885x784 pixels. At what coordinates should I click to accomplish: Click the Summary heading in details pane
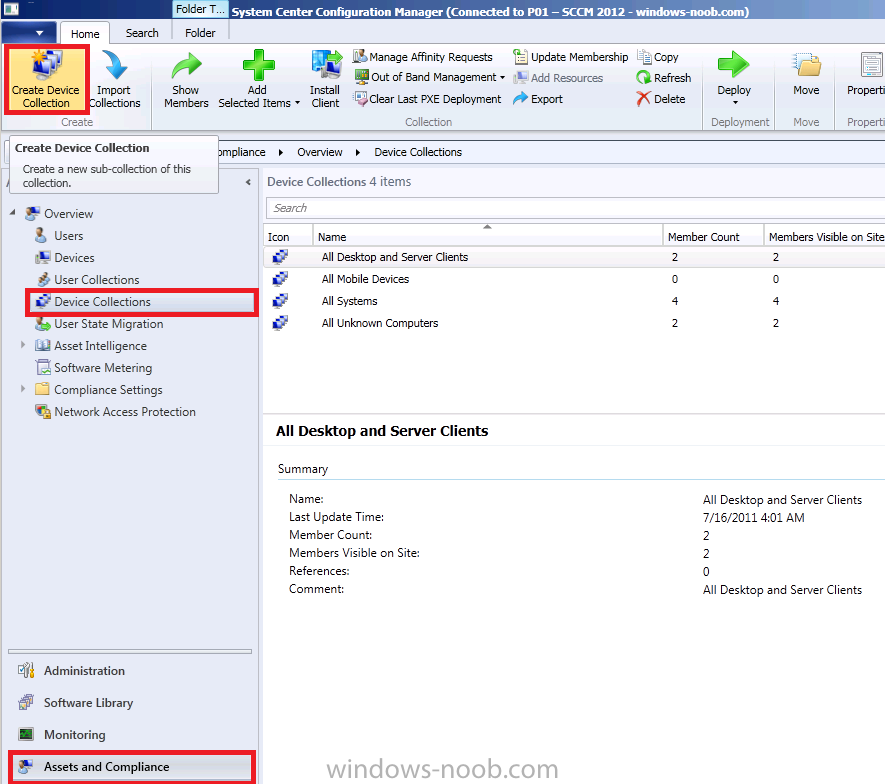(x=303, y=469)
